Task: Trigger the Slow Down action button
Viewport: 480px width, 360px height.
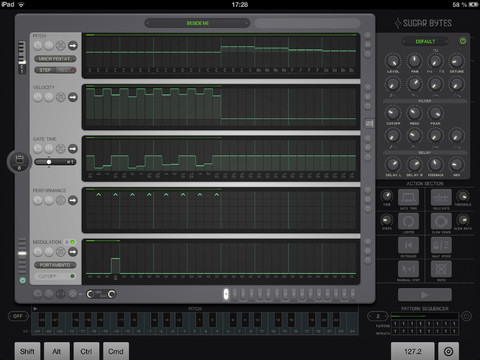Action: click(x=441, y=221)
